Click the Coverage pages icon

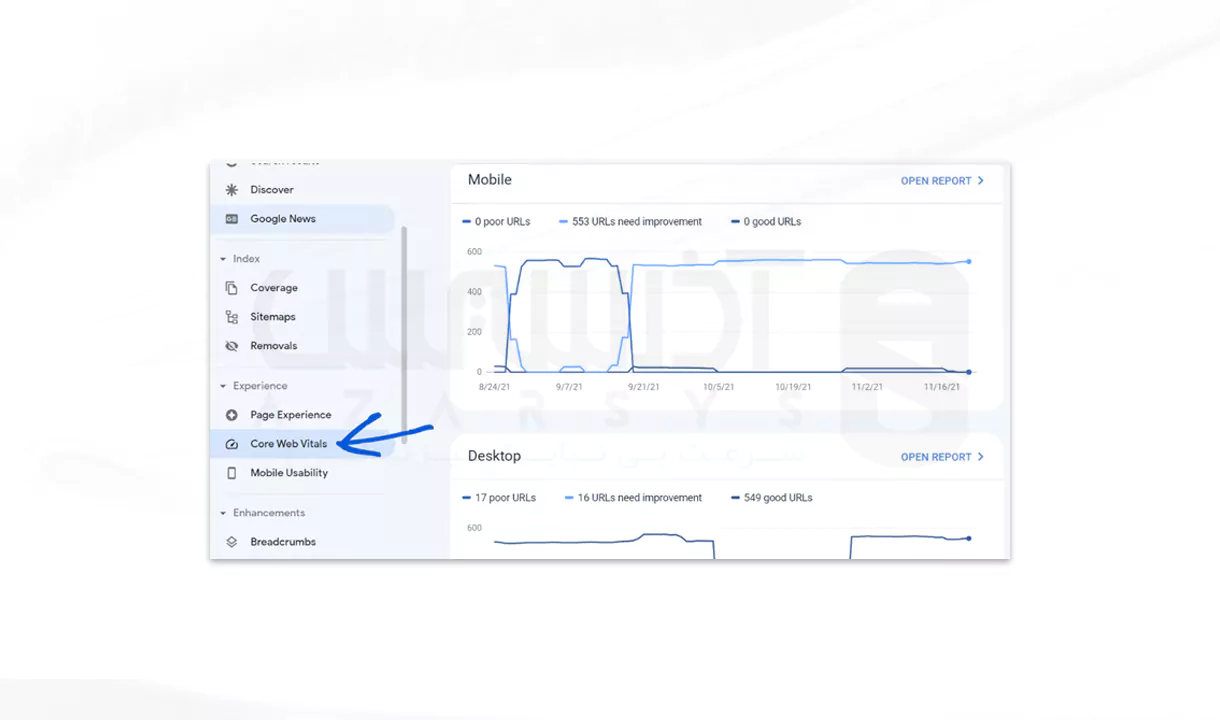[x=232, y=288]
